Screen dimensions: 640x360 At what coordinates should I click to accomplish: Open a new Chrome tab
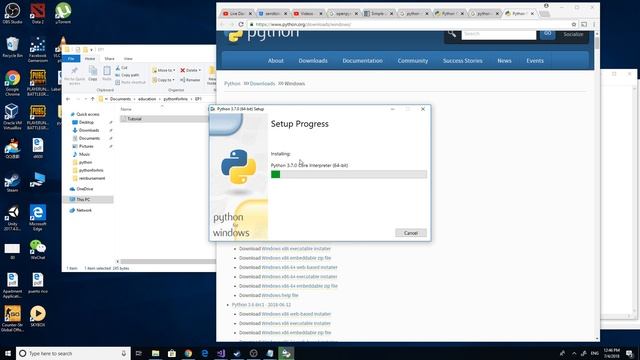click(x=544, y=13)
